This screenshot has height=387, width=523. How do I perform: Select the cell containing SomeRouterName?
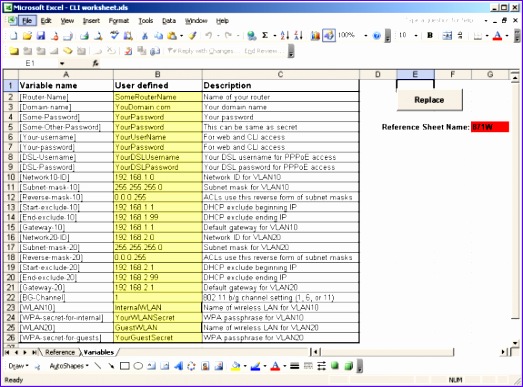(157, 97)
